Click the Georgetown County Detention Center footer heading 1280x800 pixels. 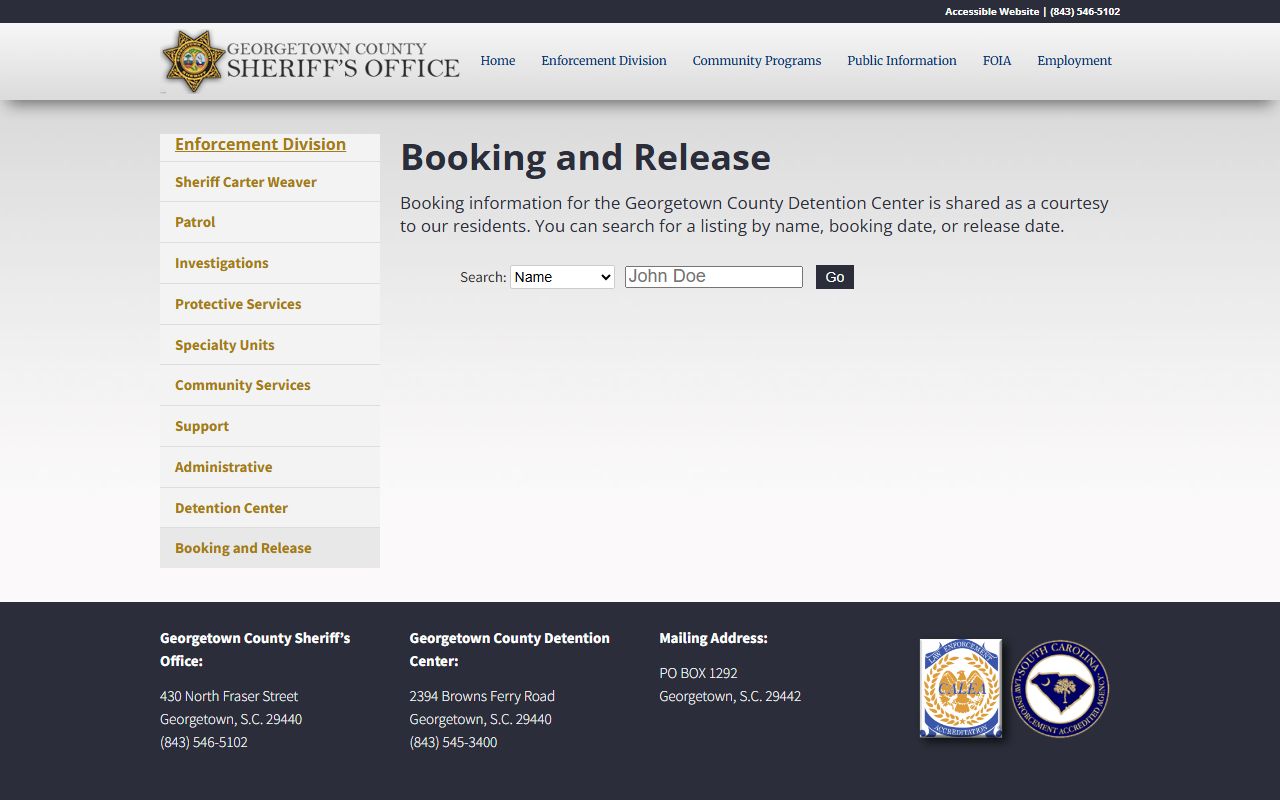(509, 649)
